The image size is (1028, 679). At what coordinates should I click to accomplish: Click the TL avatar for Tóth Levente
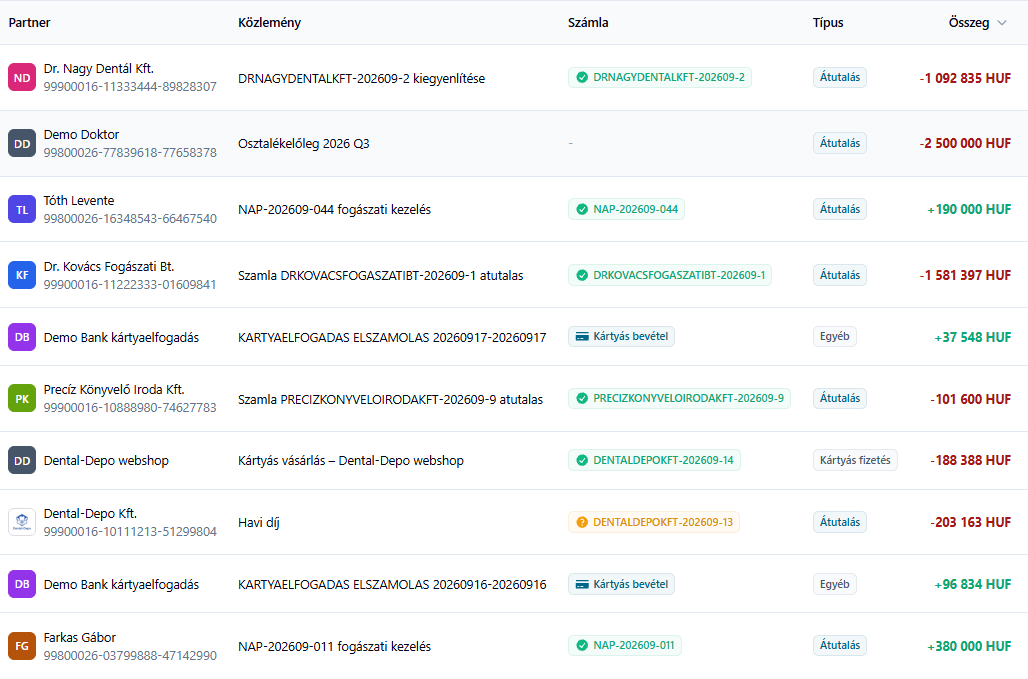22,210
